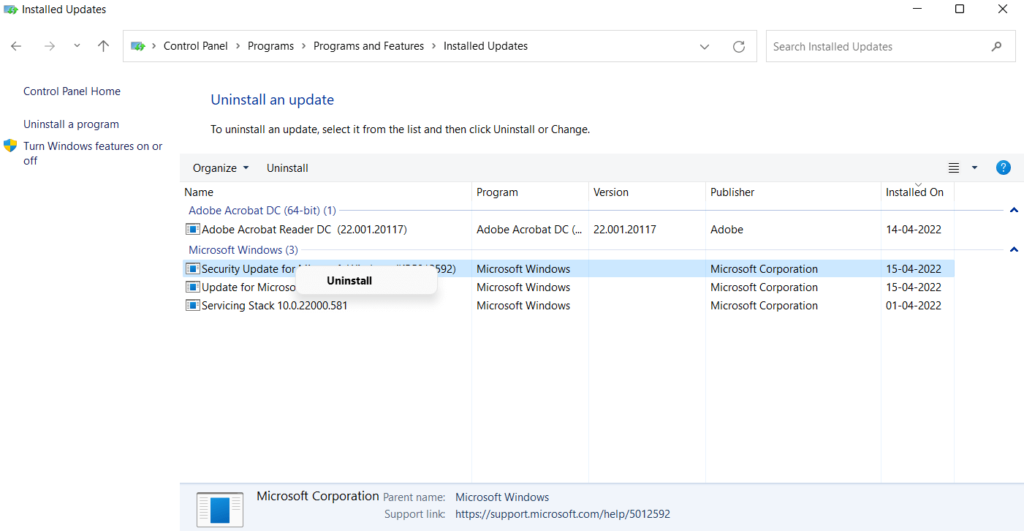Open the Organize menu
Viewport: 1024px width, 531px height.
220,168
